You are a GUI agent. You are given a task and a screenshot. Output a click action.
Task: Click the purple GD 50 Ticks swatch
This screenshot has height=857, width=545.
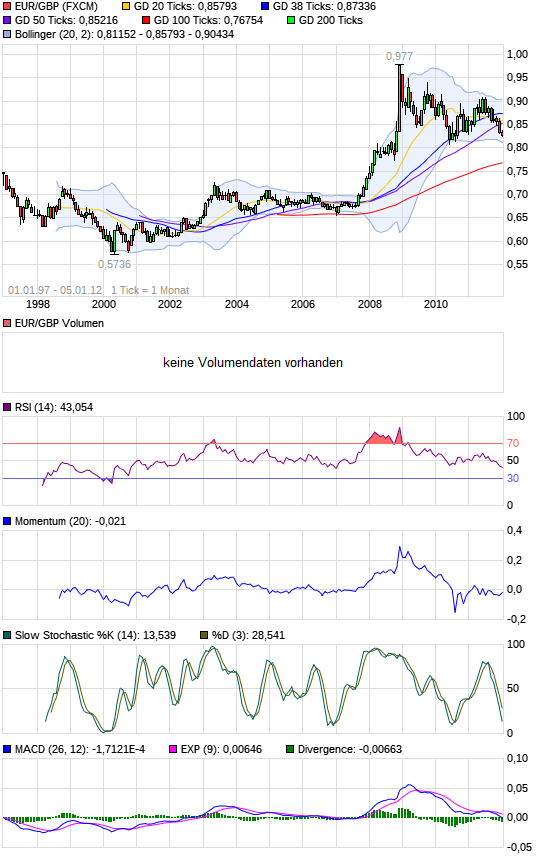pos(7,20)
